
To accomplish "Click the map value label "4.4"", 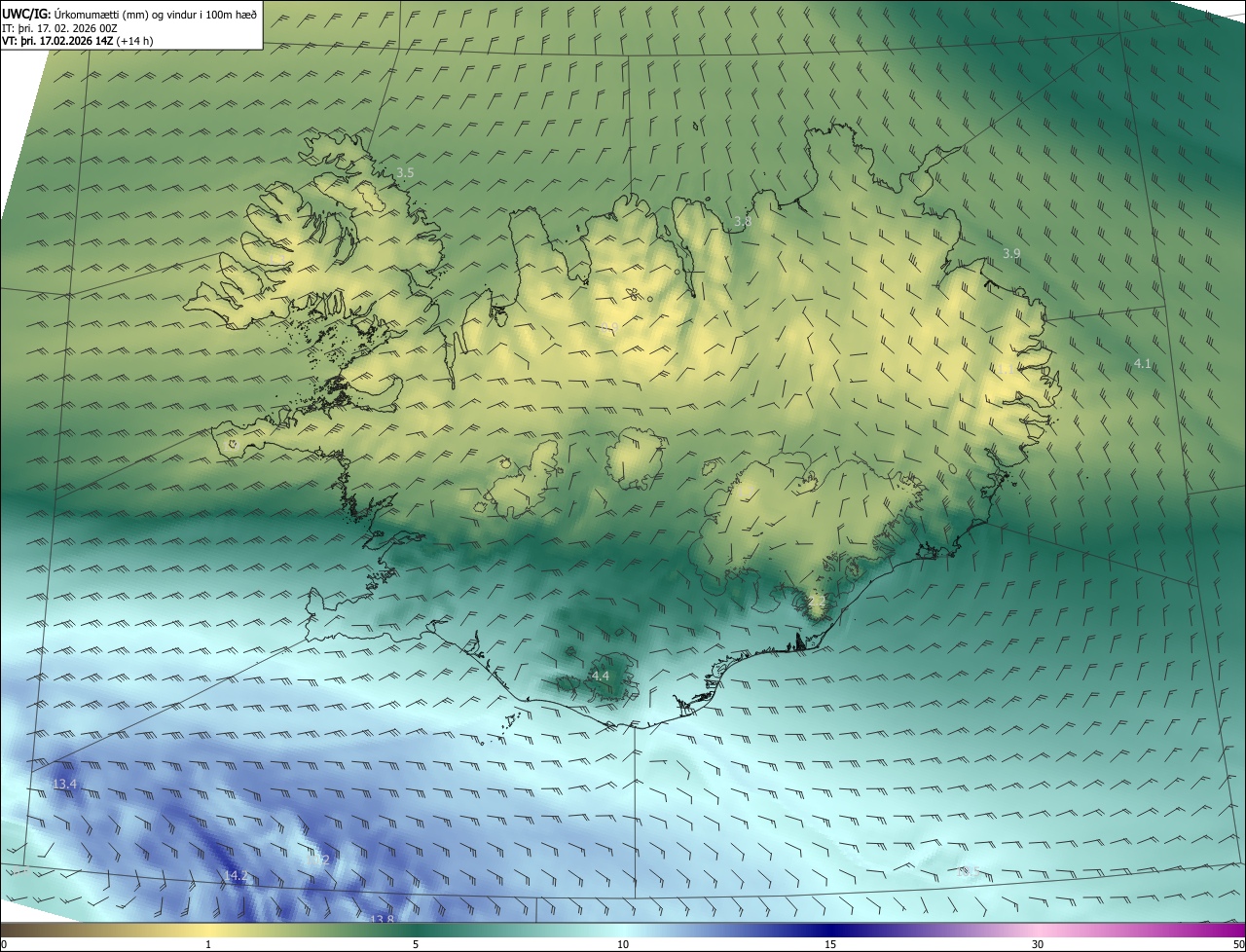I will click(601, 676).
